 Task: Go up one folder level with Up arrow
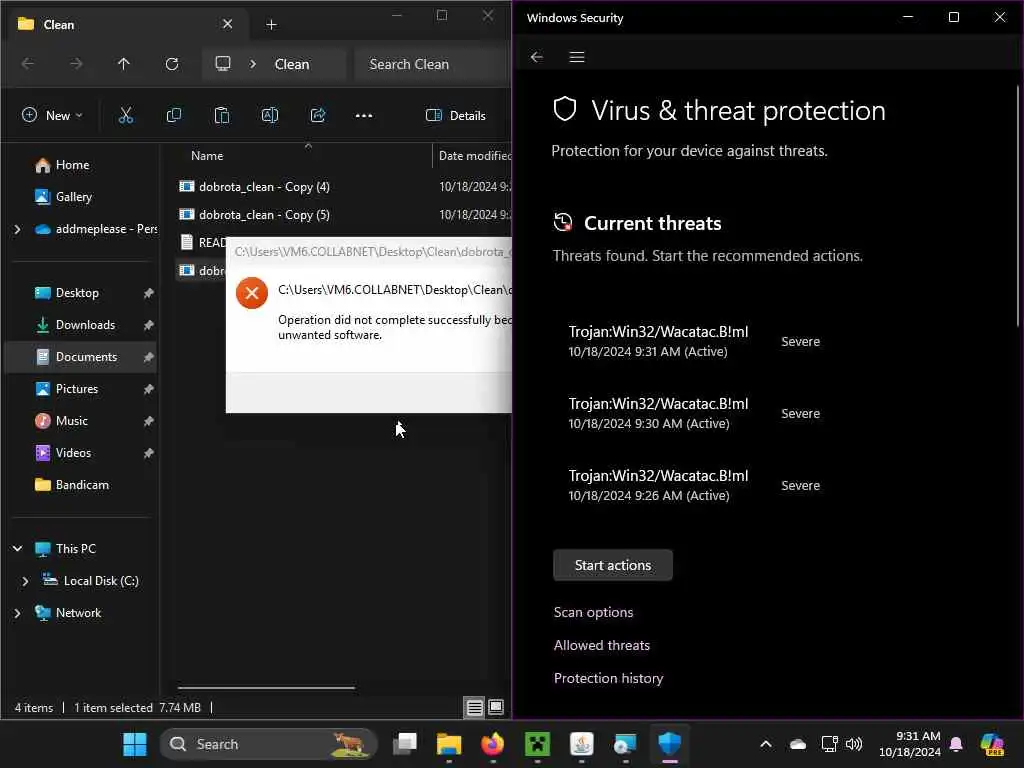(123, 64)
